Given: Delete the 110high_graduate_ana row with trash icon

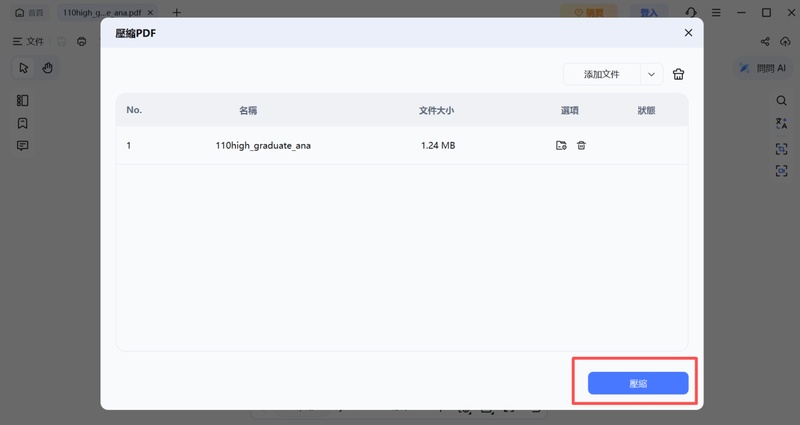Looking at the screenshot, I should [582, 146].
